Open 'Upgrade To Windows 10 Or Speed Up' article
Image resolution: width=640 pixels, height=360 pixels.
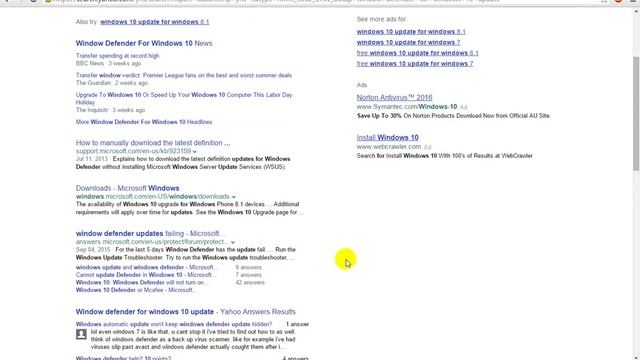tap(184, 98)
